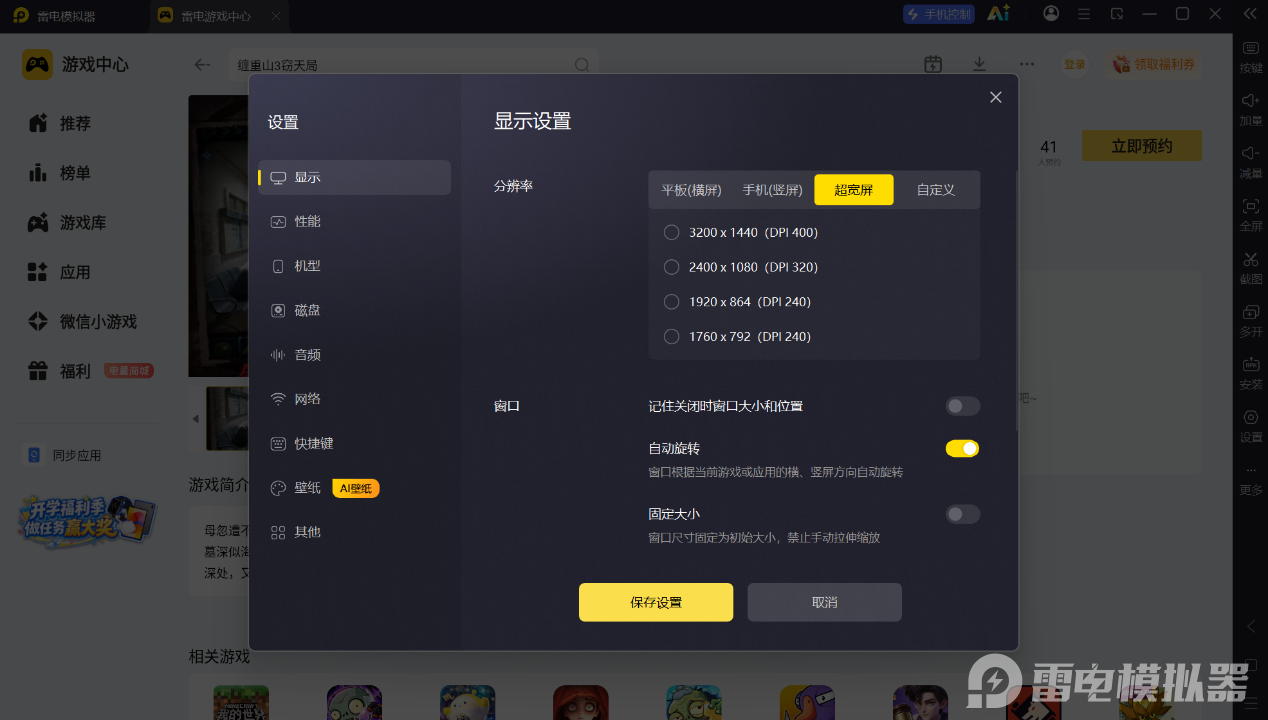The width and height of the screenshot is (1268, 720).
Task: Open the 快捷键 shortcut settings section
Action: (354, 443)
